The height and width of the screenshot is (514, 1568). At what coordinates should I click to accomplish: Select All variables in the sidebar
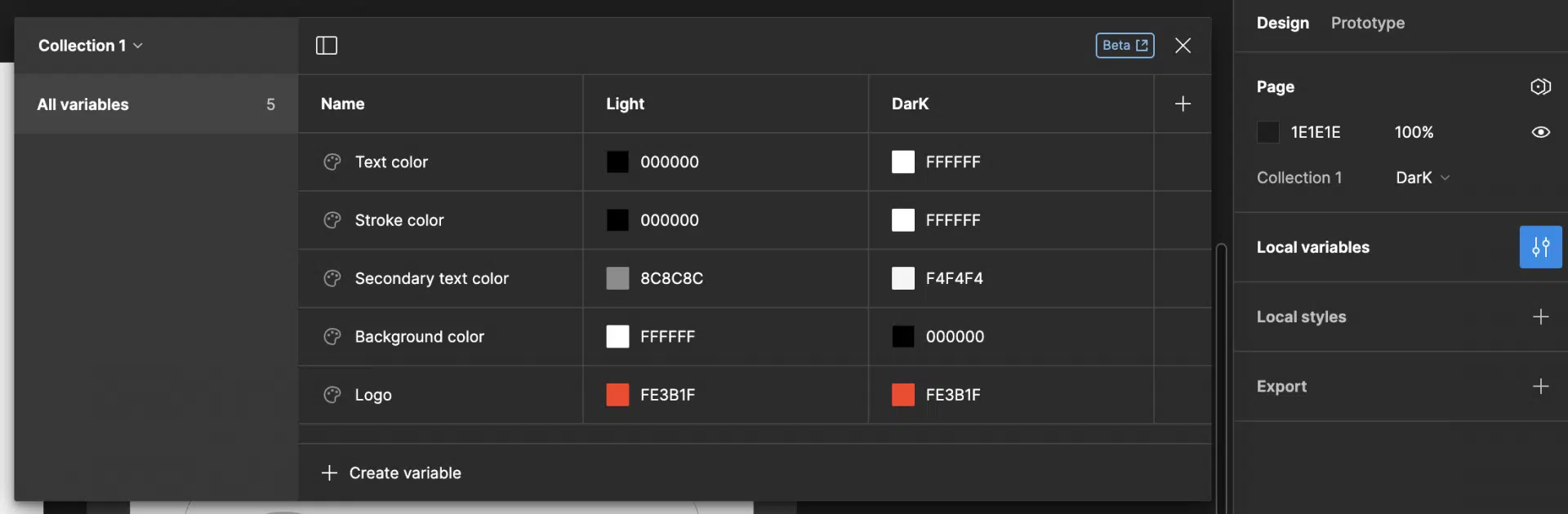coord(155,104)
